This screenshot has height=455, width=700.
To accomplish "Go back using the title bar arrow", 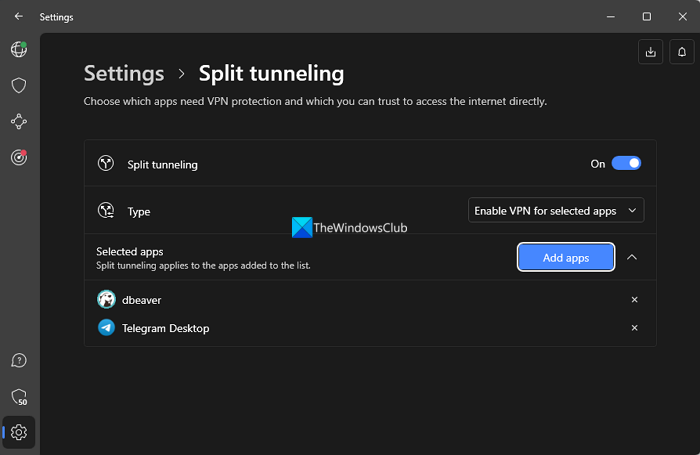I will 18,16.
